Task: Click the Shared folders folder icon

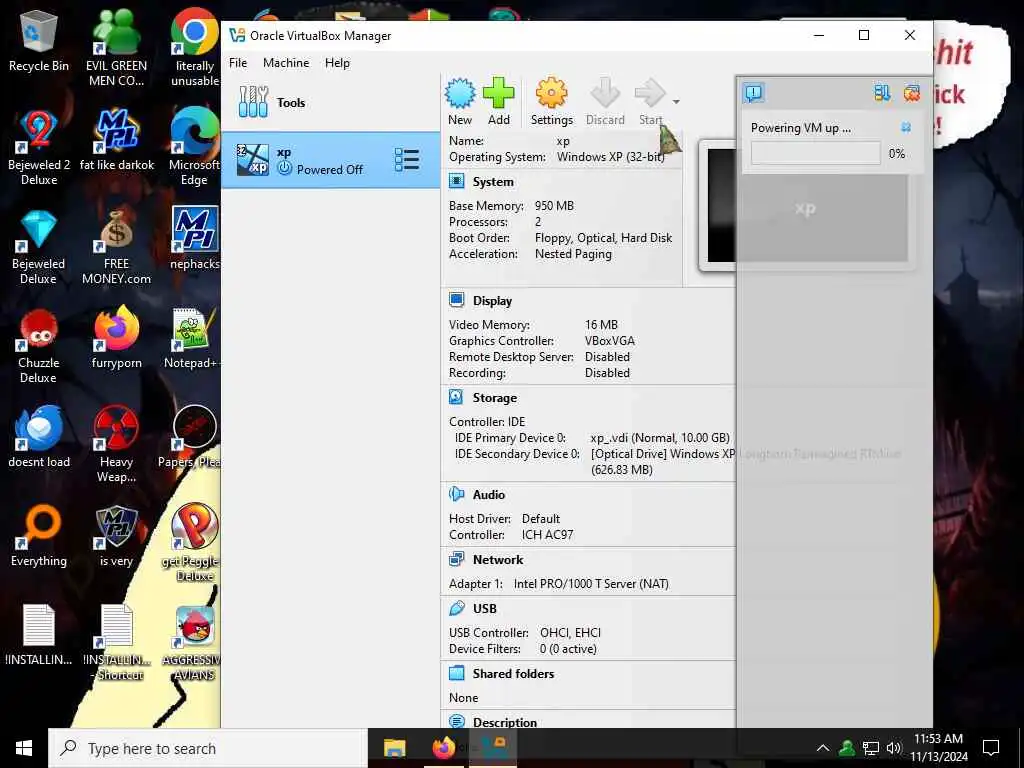Action: (456, 673)
